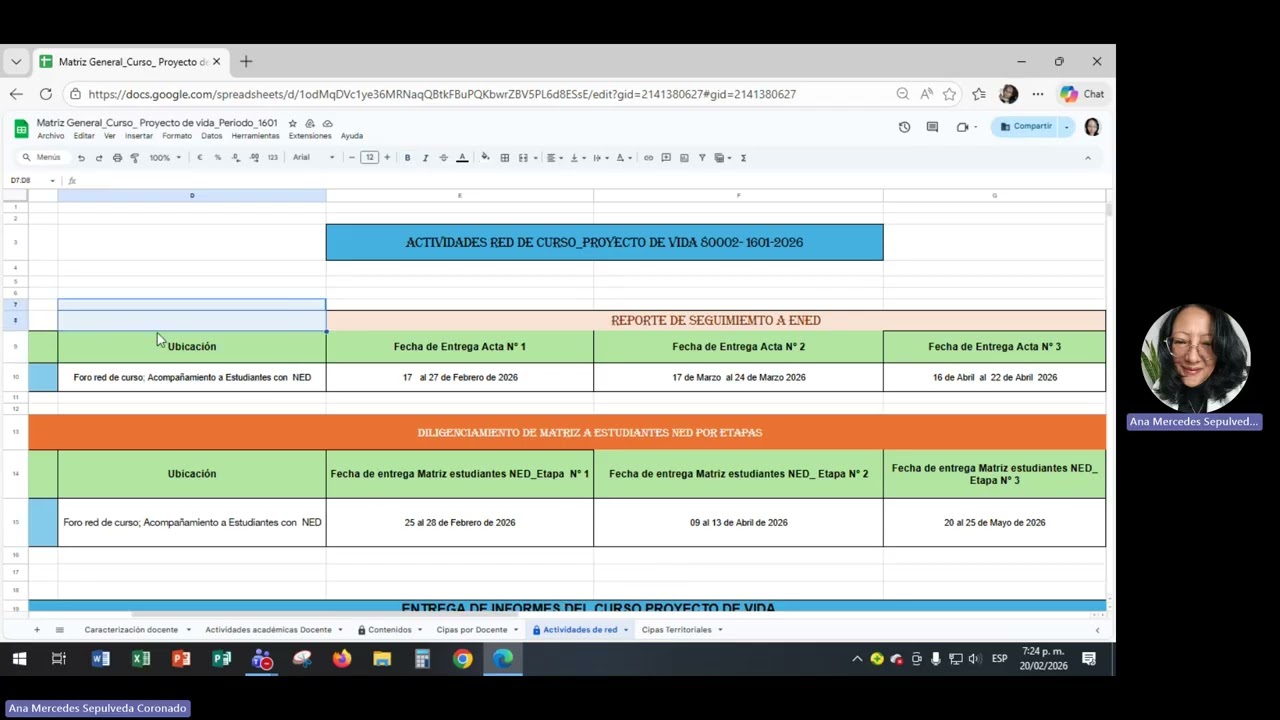Viewport: 1280px width, 720px height.
Task: Open Chrome from the Windows taskbar
Action: click(462, 659)
